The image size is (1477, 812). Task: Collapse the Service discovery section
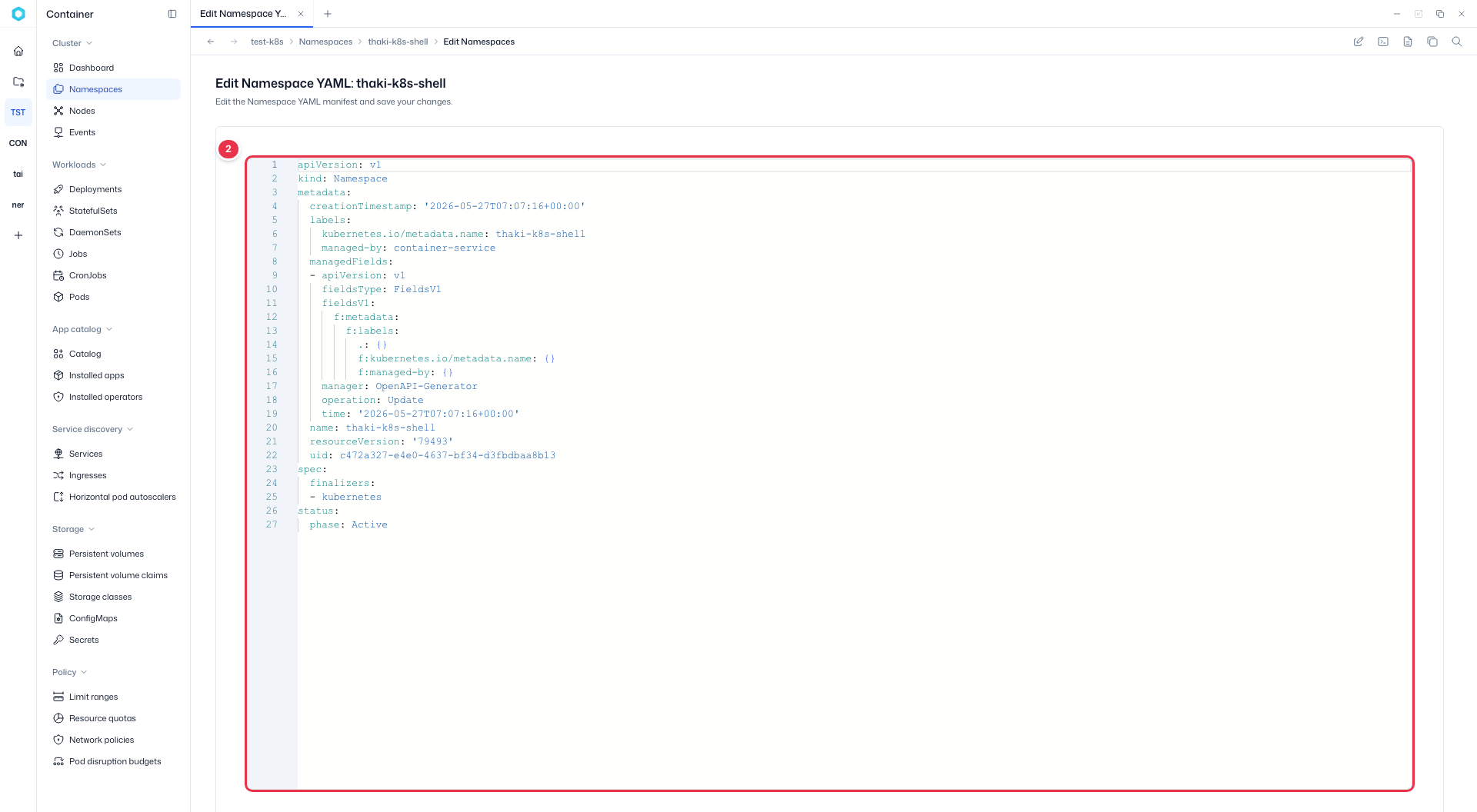click(93, 429)
